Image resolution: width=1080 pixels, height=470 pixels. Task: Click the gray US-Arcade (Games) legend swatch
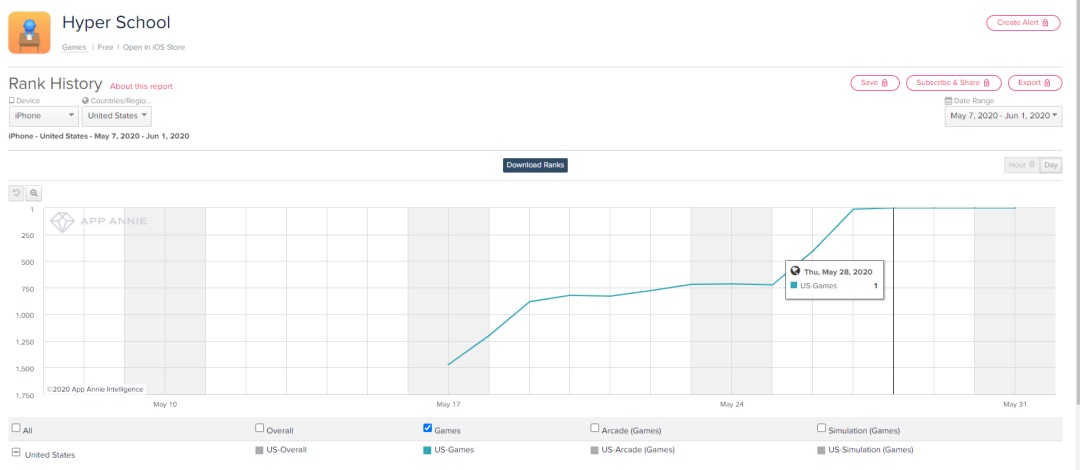[594, 450]
